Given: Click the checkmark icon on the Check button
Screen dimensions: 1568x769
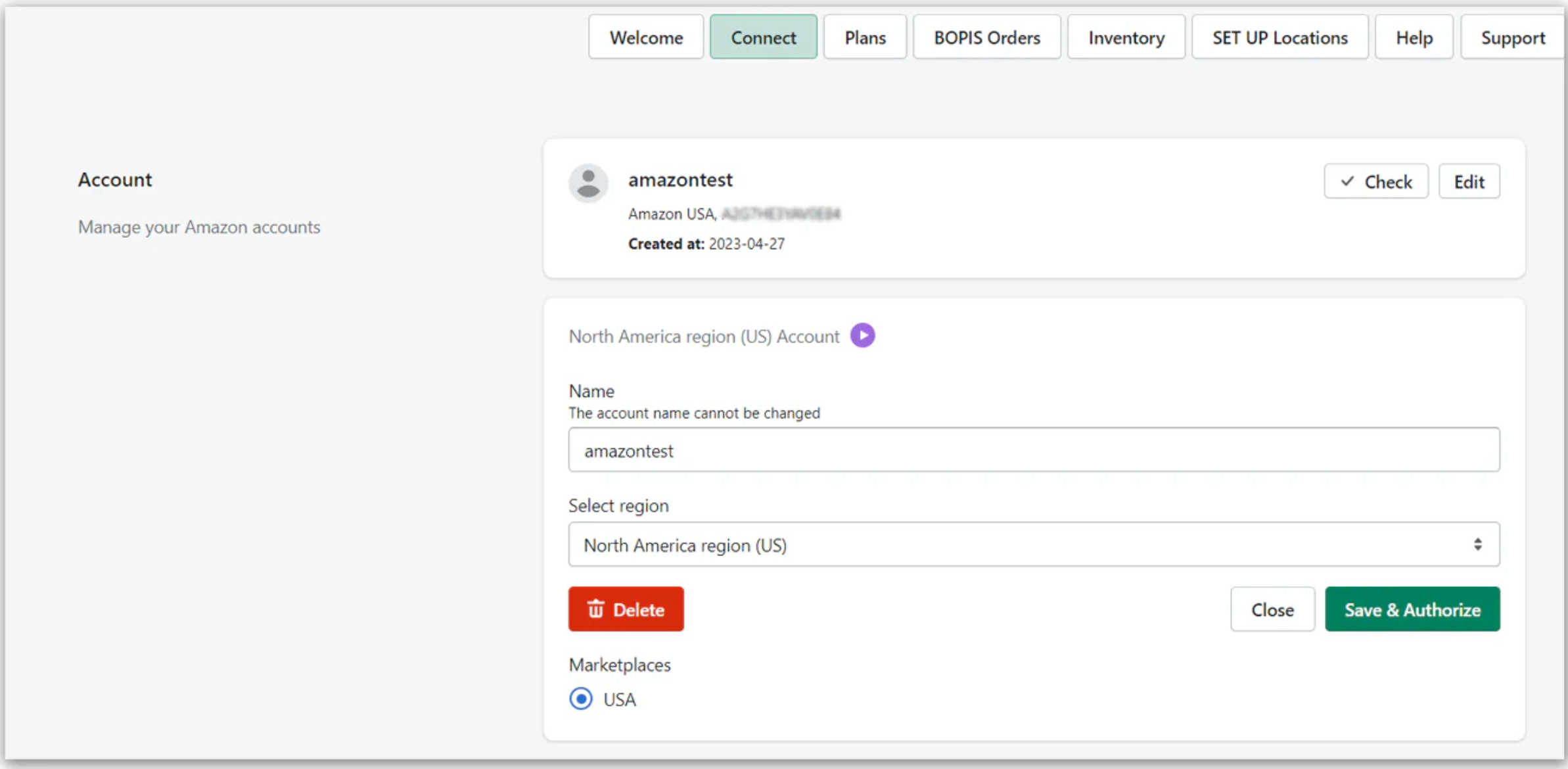Looking at the screenshot, I should tap(1348, 181).
